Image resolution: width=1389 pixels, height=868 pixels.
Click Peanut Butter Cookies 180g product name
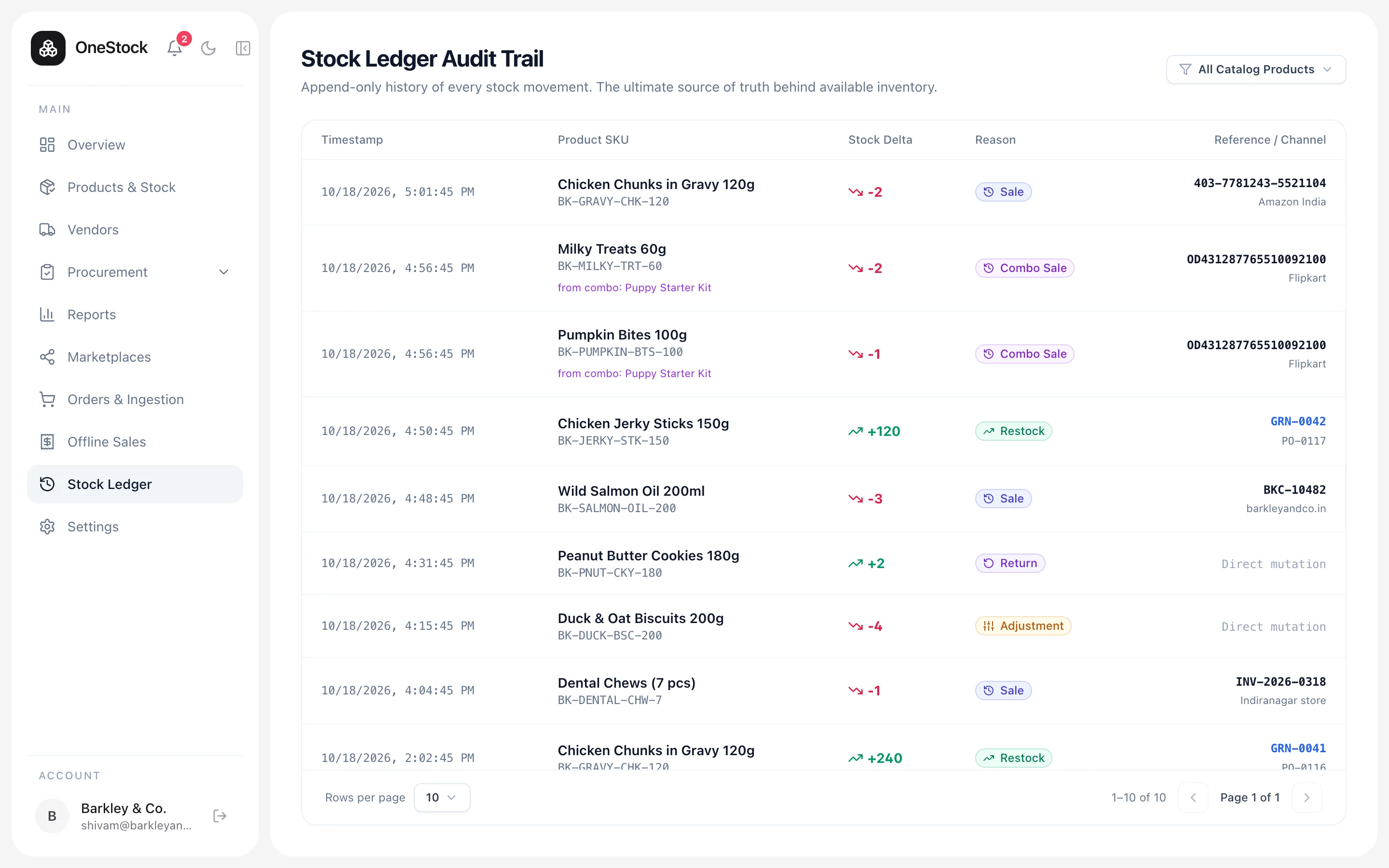point(648,556)
